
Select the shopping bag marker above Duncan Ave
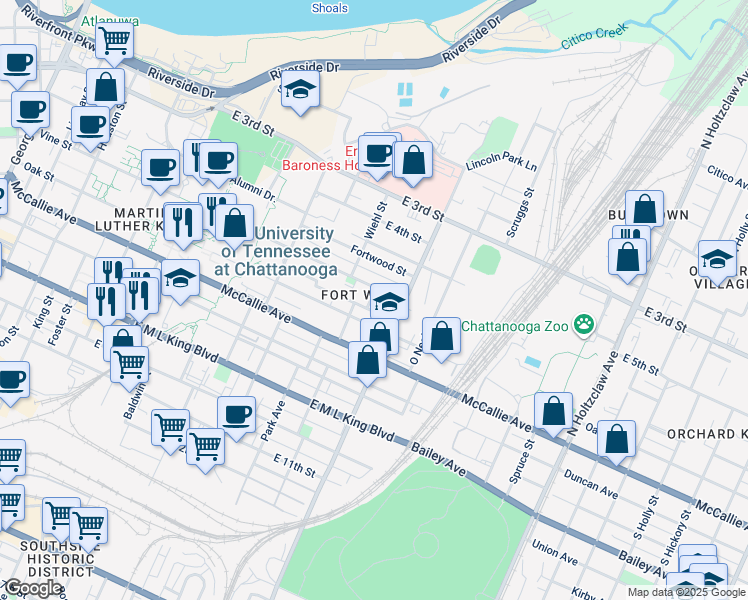click(616, 439)
